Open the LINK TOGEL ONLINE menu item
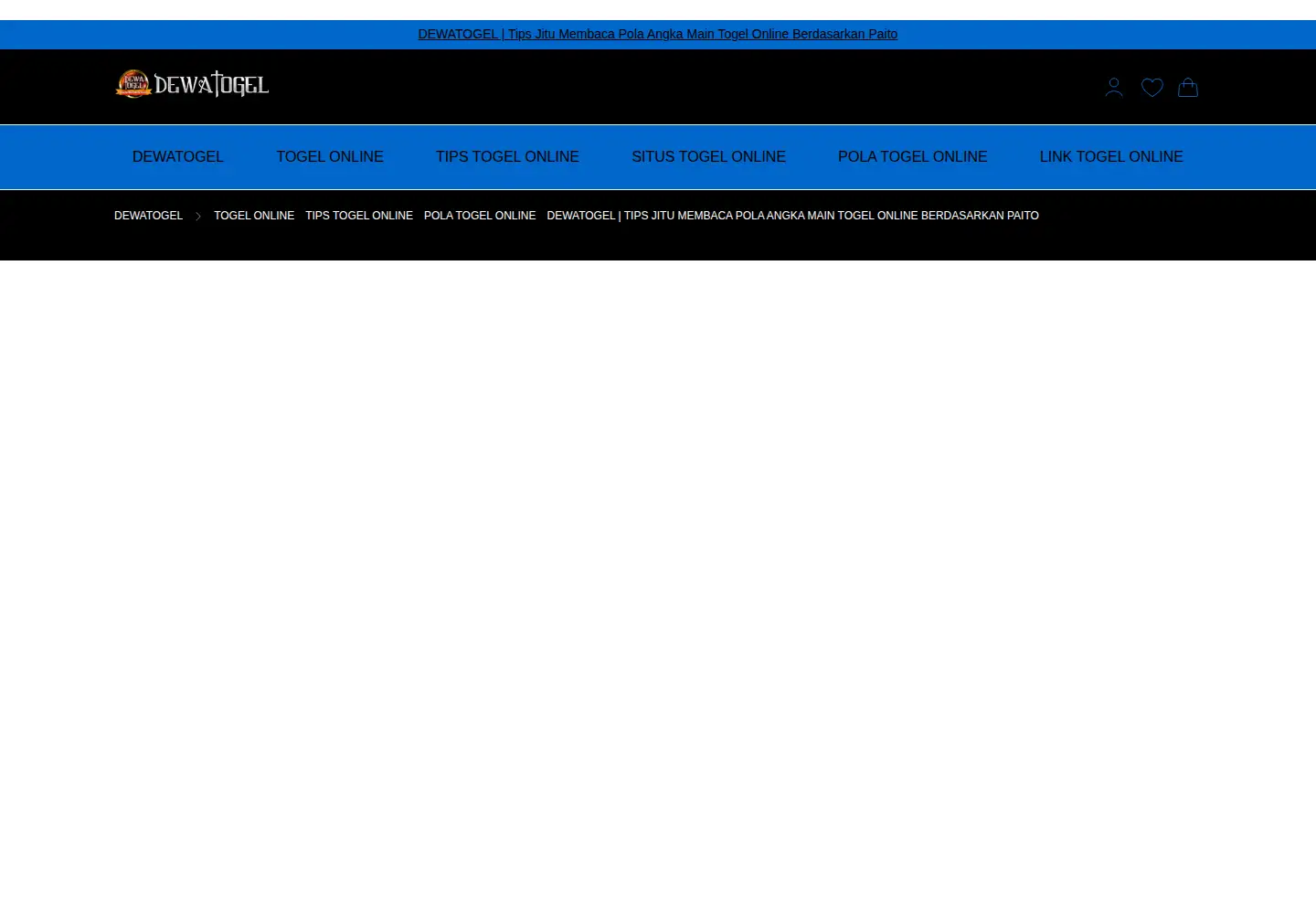Image resolution: width=1316 pixels, height=914 pixels. pyautogui.click(x=1111, y=157)
